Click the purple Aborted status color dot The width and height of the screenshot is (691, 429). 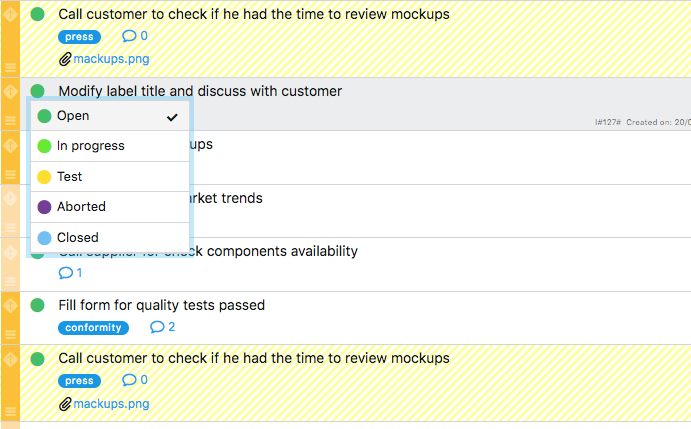point(44,207)
